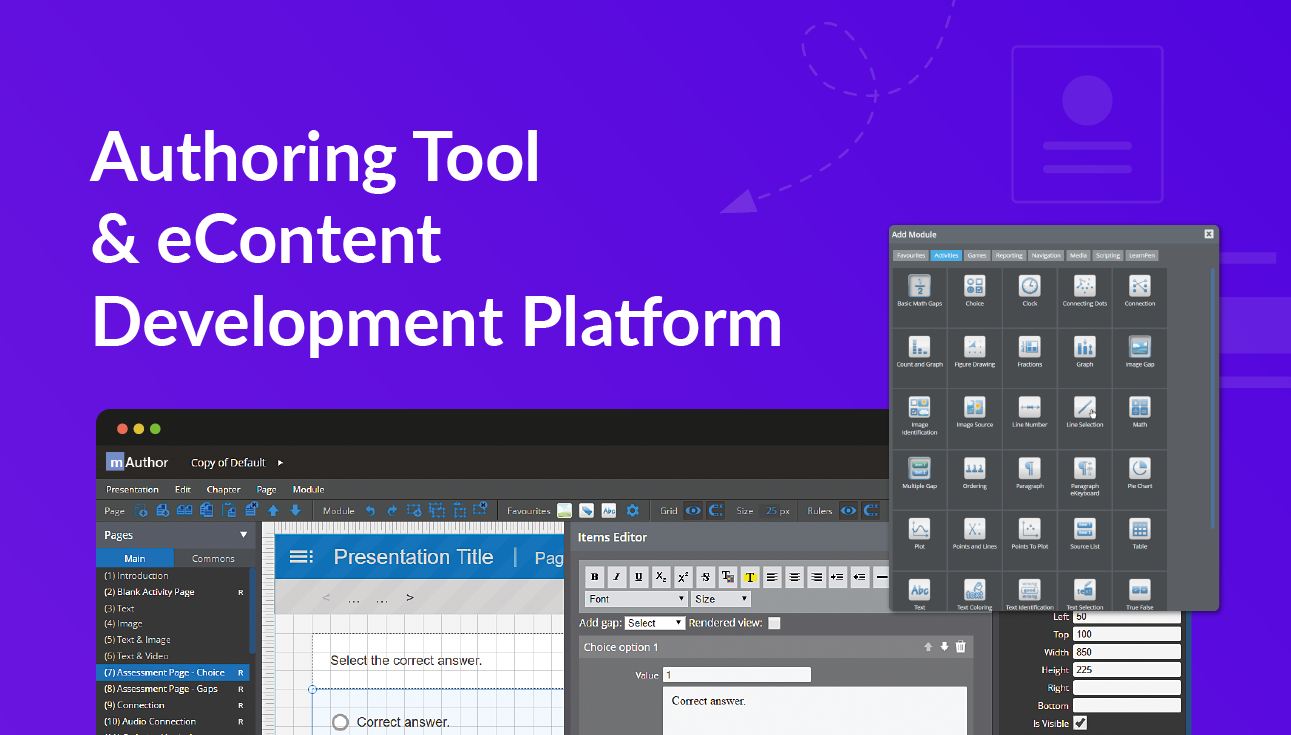Open Favourites settings gear
This screenshot has height=735, width=1291.
632,510
